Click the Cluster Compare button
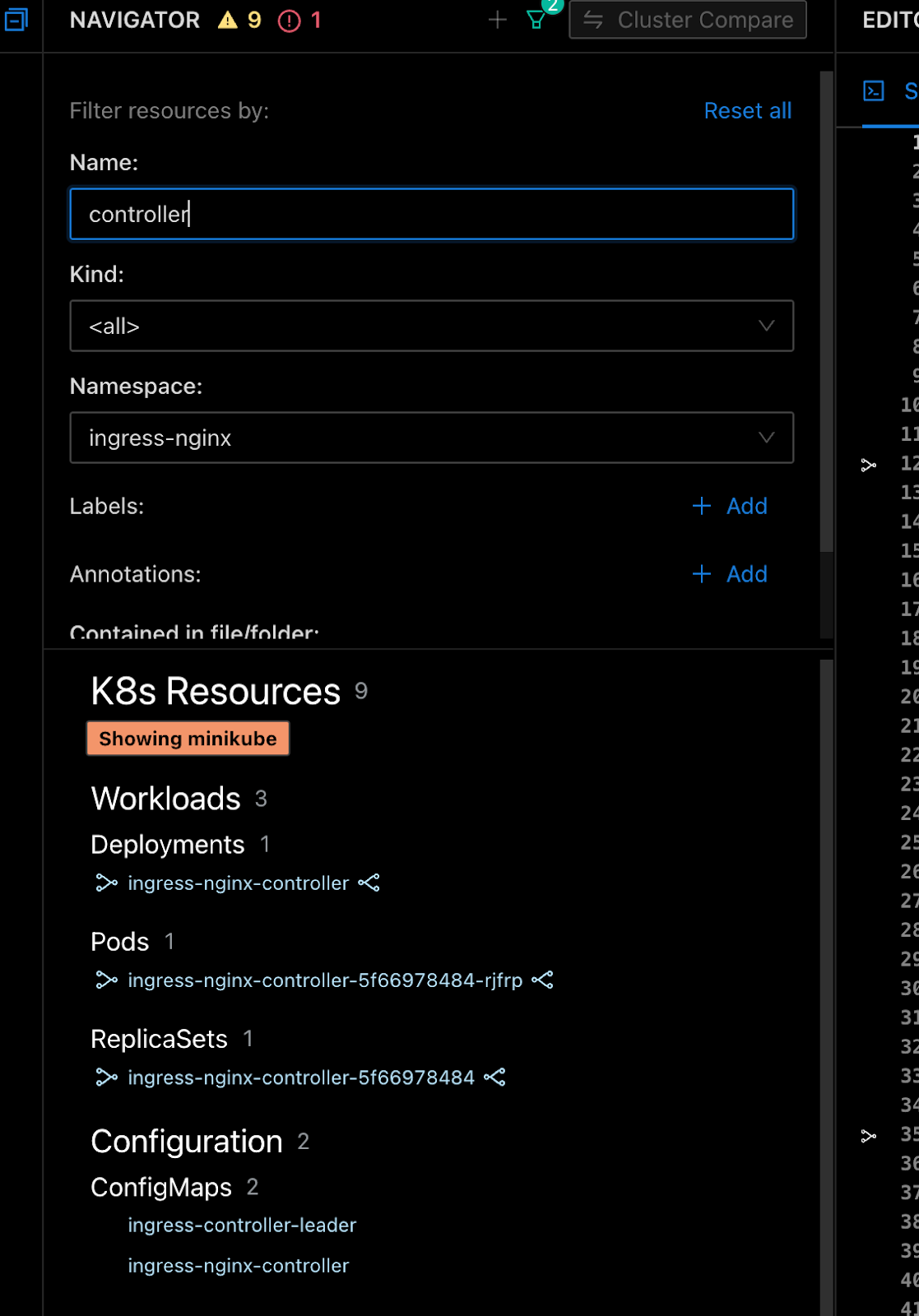 [x=688, y=20]
